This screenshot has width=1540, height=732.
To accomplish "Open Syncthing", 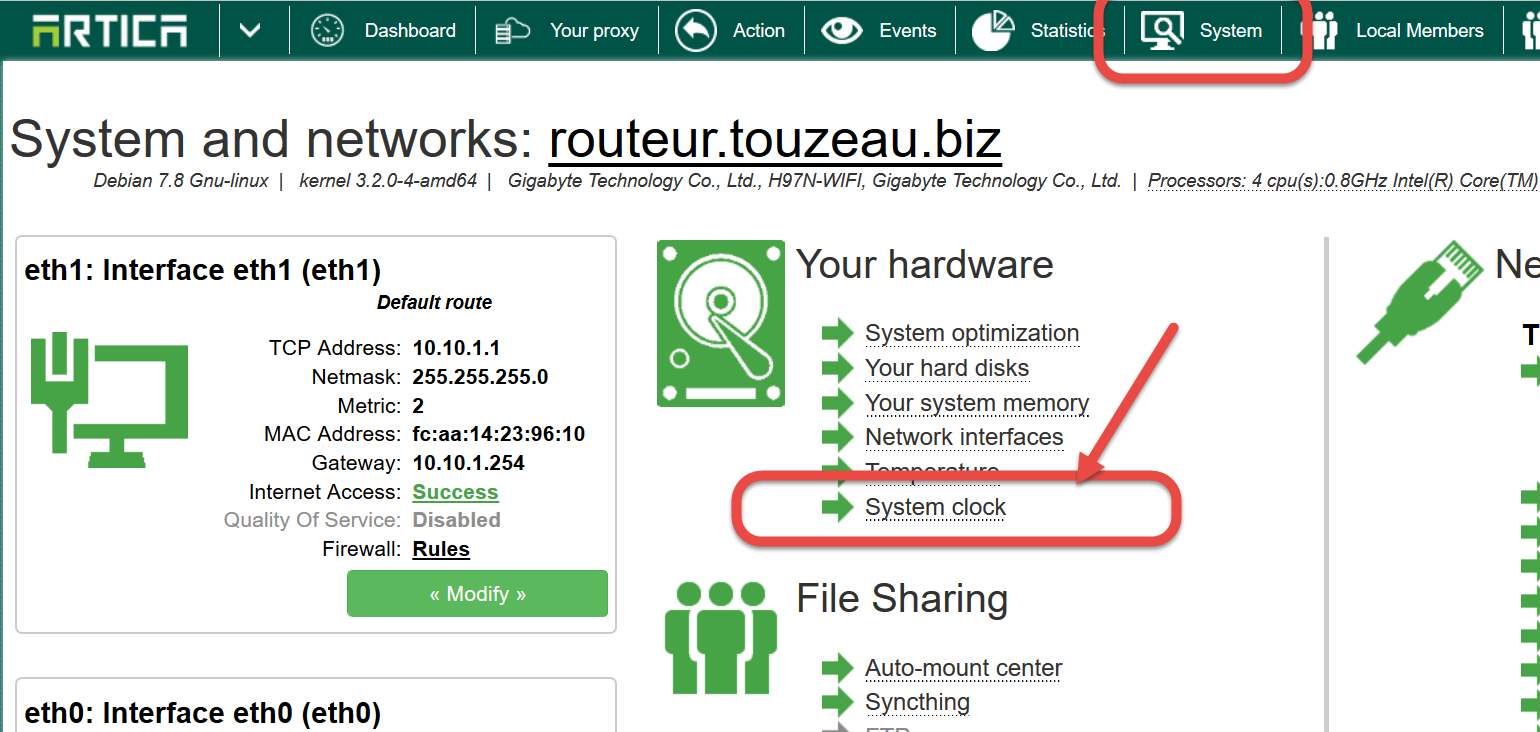I will [x=917, y=702].
